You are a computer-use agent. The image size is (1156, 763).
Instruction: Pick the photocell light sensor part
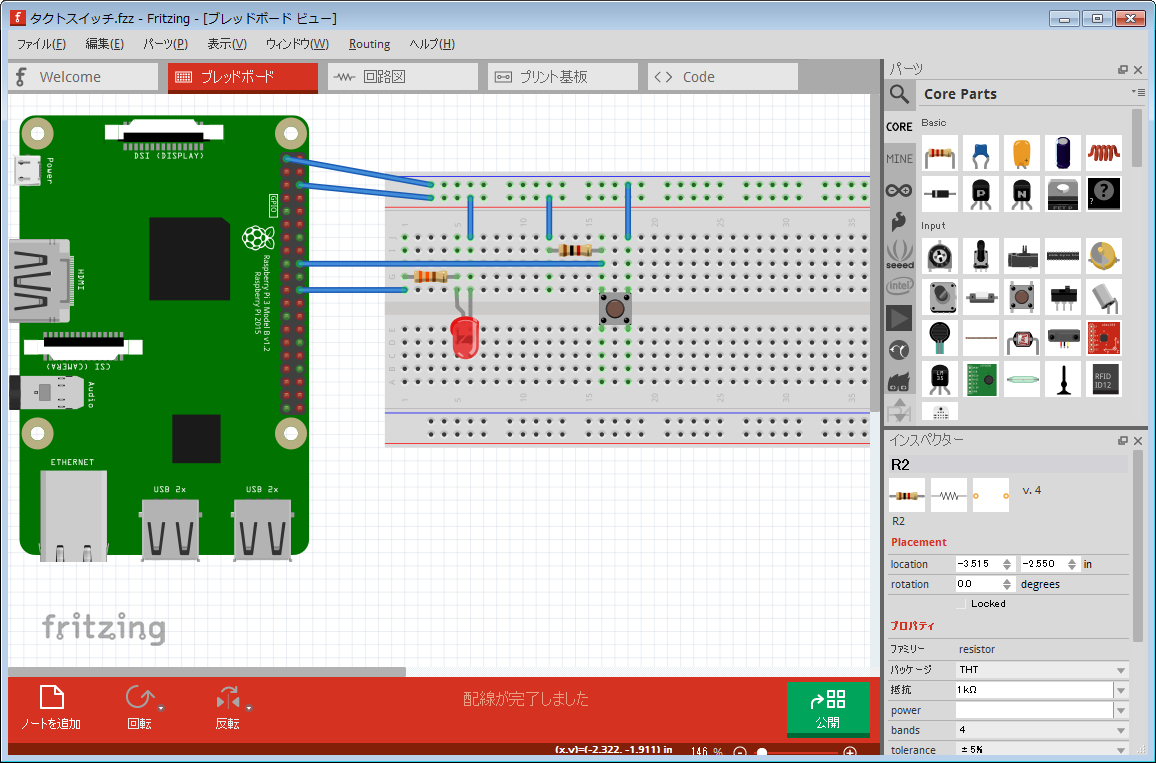[x=1022, y=338]
